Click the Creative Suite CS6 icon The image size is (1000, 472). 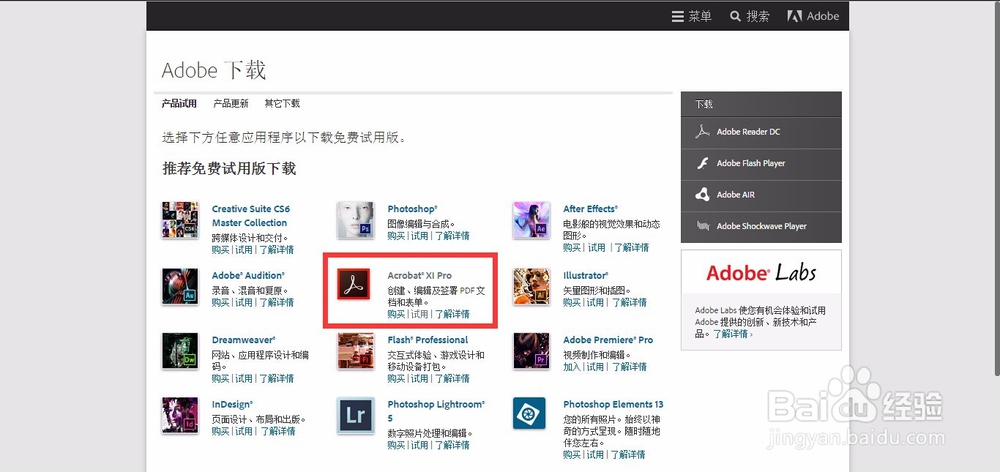[x=180, y=220]
